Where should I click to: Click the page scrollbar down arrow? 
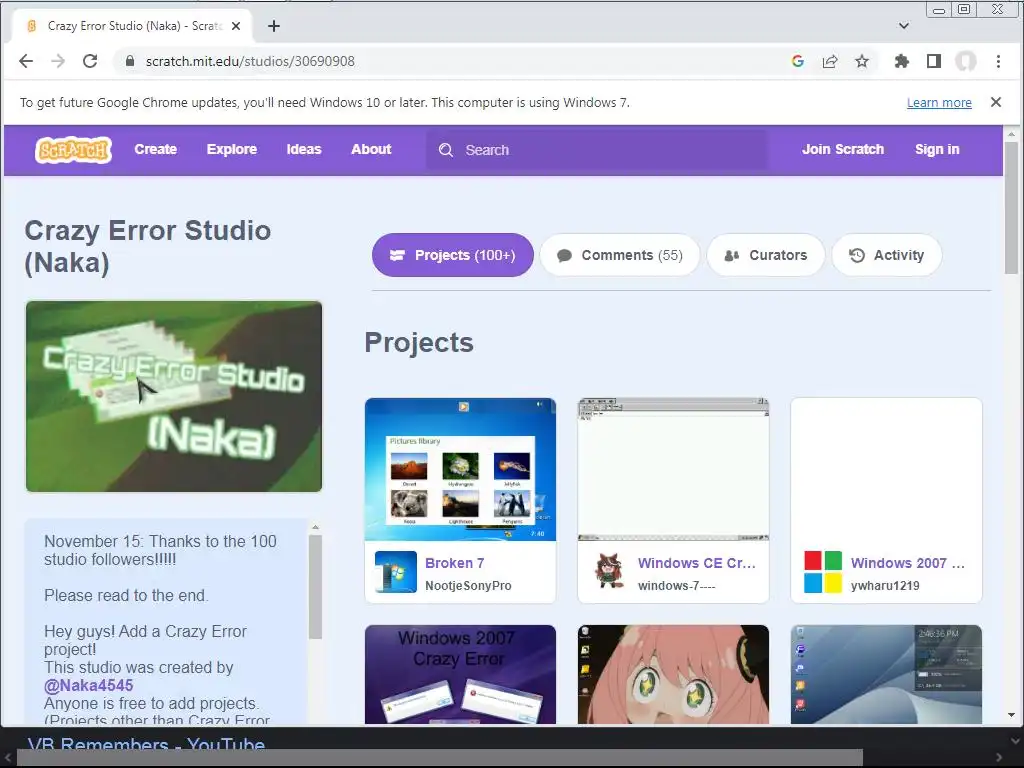tap(1011, 716)
